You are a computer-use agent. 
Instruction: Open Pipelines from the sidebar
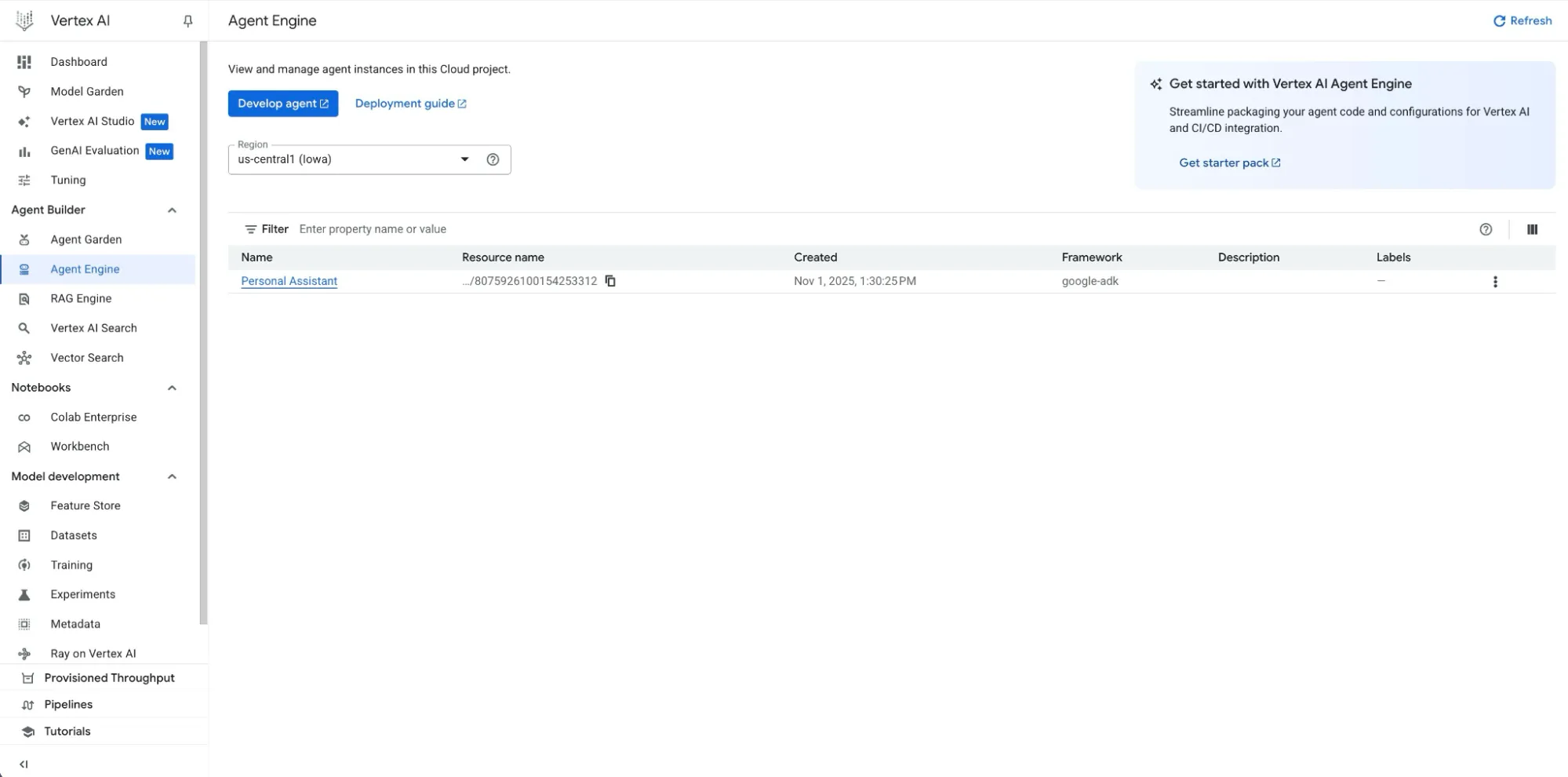click(68, 704)
